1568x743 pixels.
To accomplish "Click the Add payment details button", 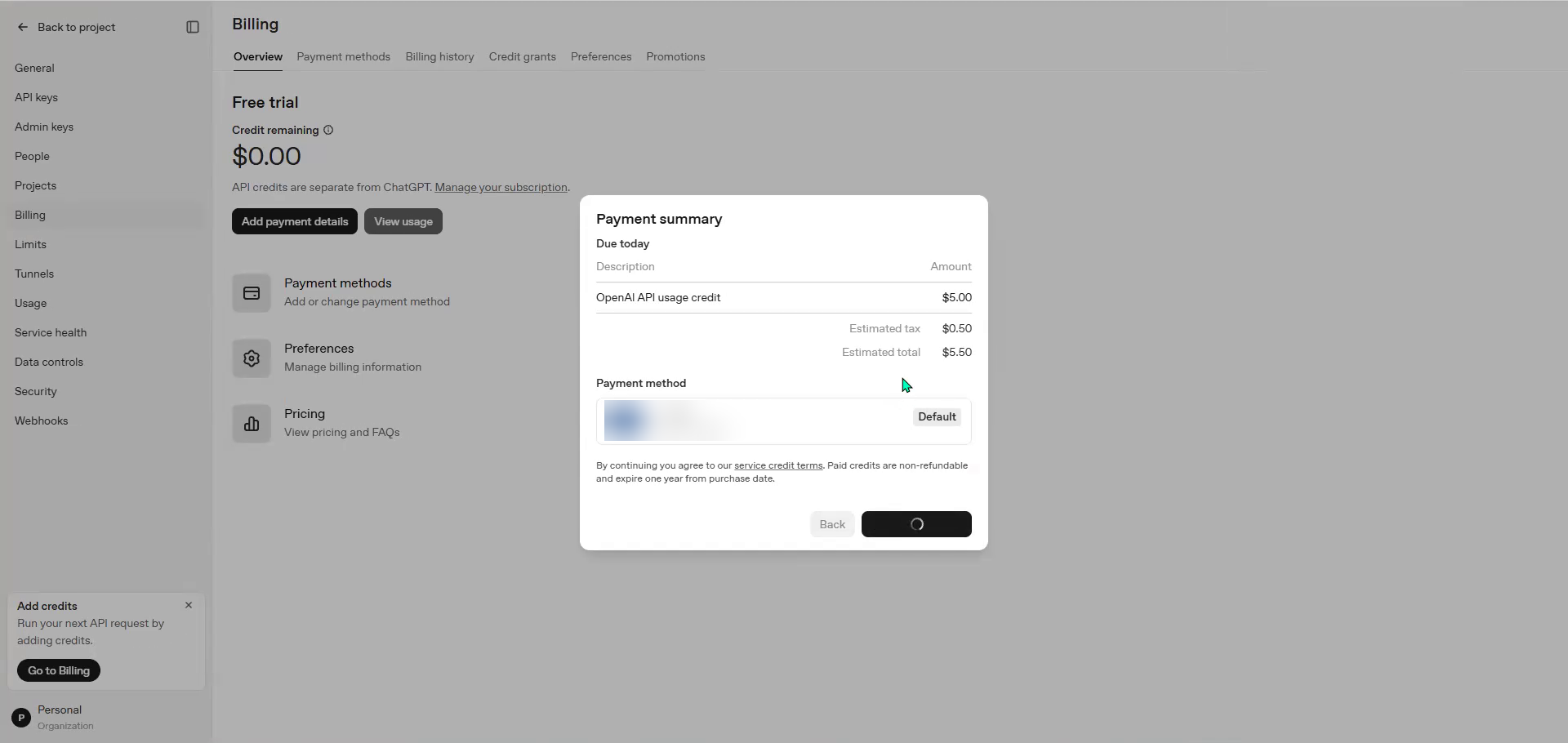I will pyautogui.click(x=295, y=221).
